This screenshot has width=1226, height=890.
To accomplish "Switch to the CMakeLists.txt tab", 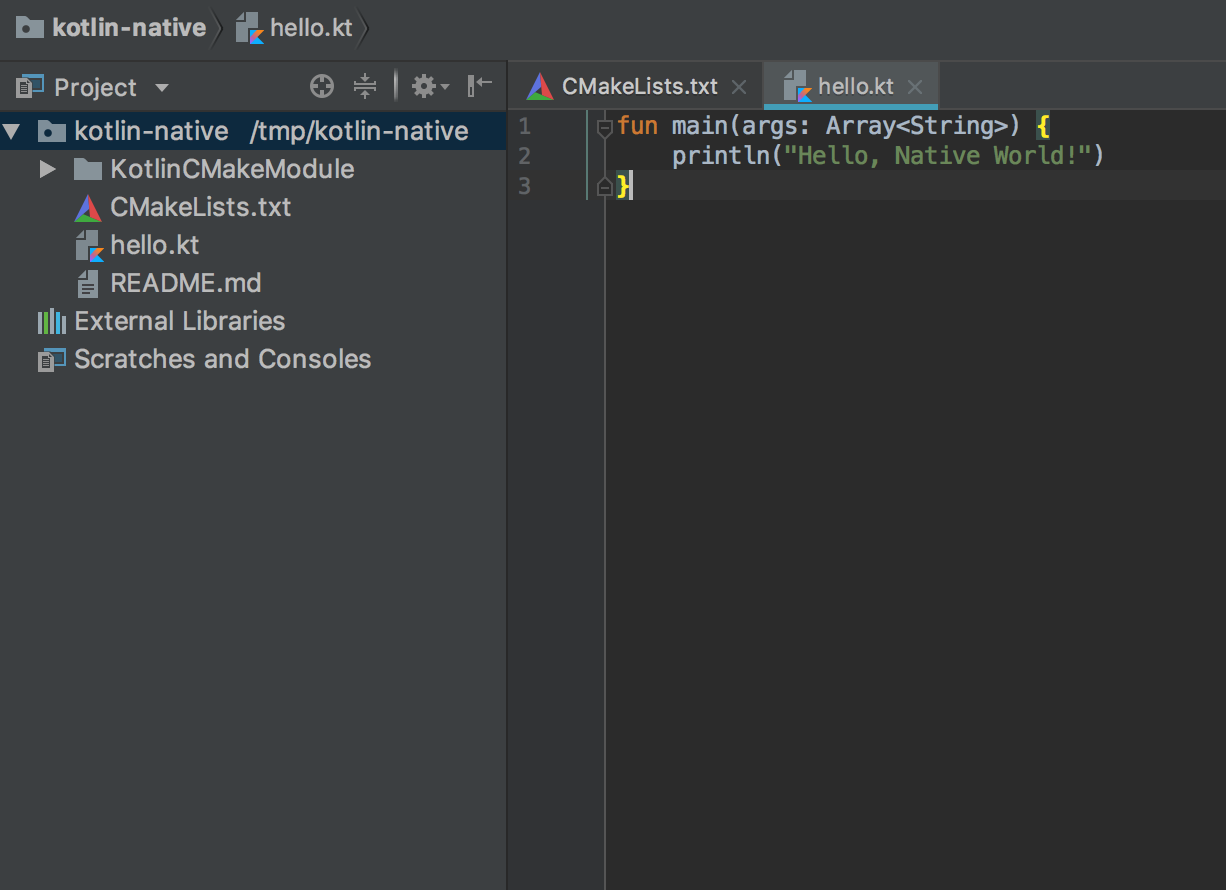I will click(638, 87).
